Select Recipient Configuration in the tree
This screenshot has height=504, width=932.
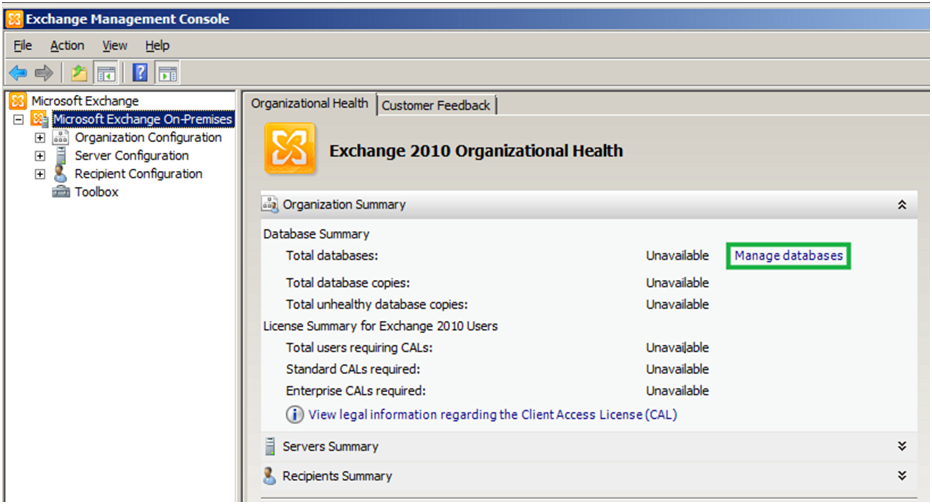pos(138,174)
